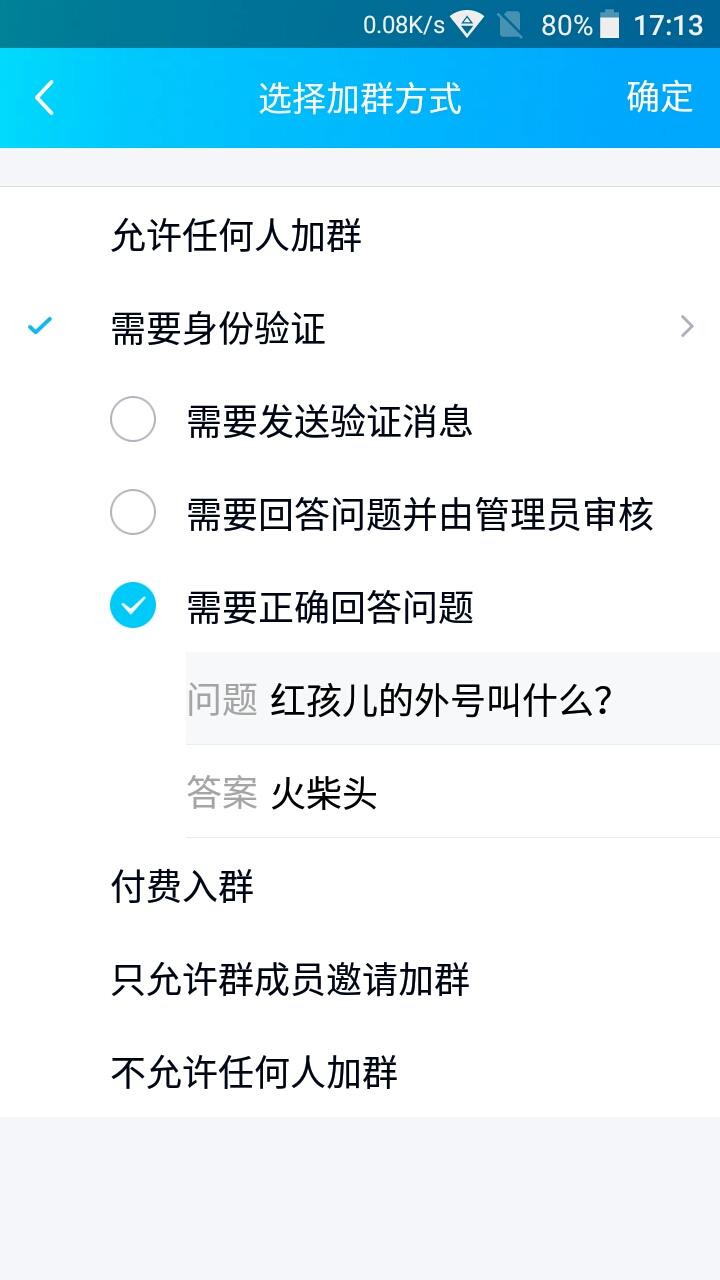Select 需要回答问题并由管理员审核 radio option
This screenshot has width=720, height=1280.
click(133, 512)
